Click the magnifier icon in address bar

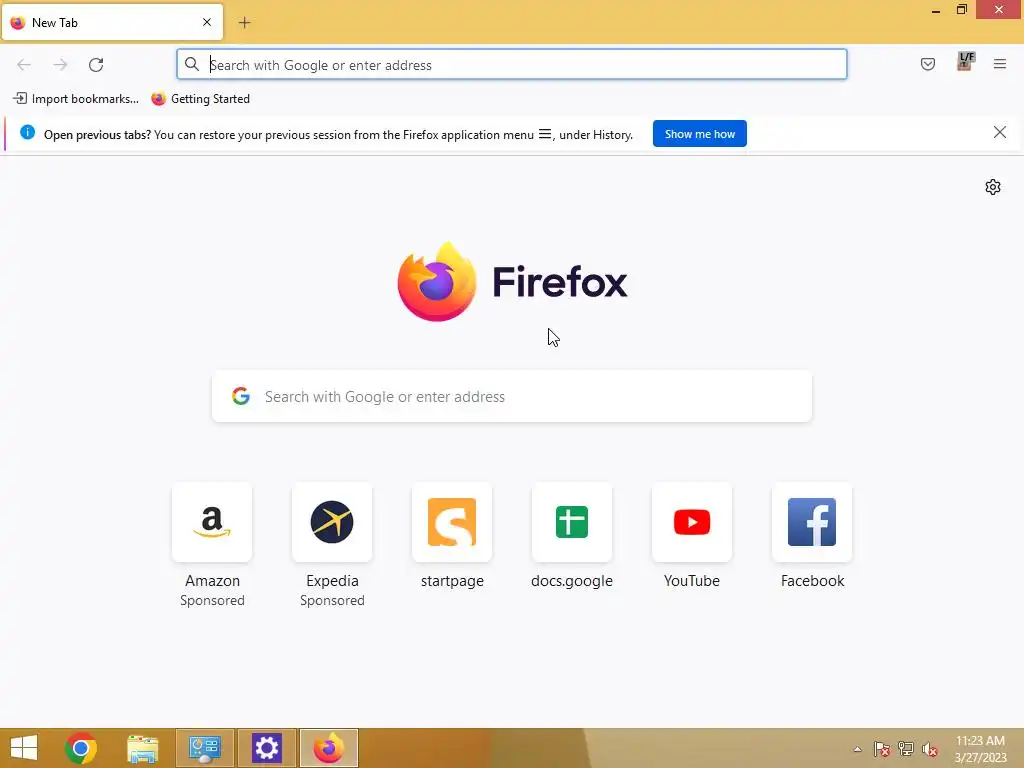point(191,64)
